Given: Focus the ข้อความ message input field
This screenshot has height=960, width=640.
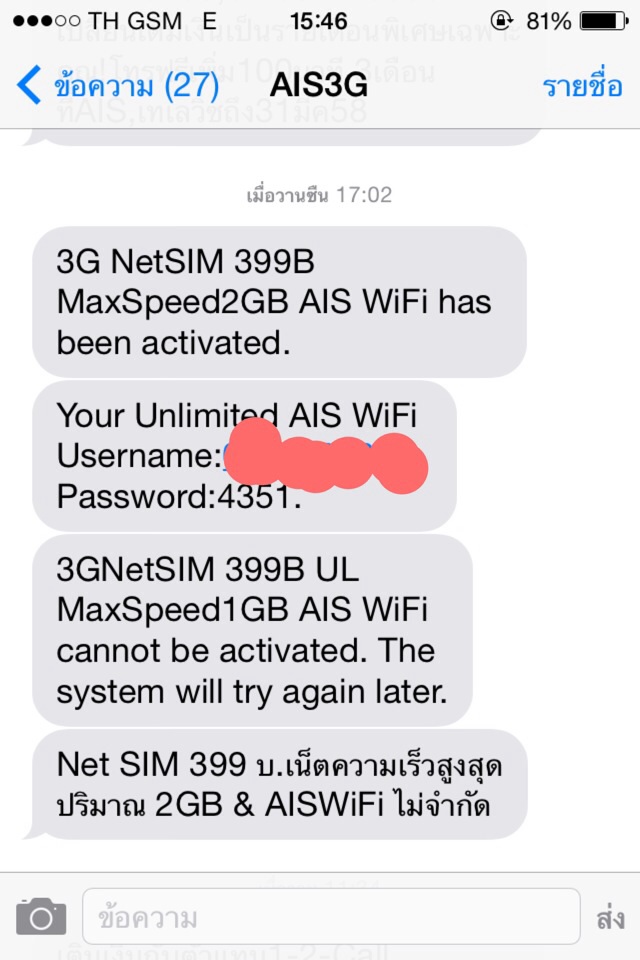Looking at the screenshot, I should [331, 917].
